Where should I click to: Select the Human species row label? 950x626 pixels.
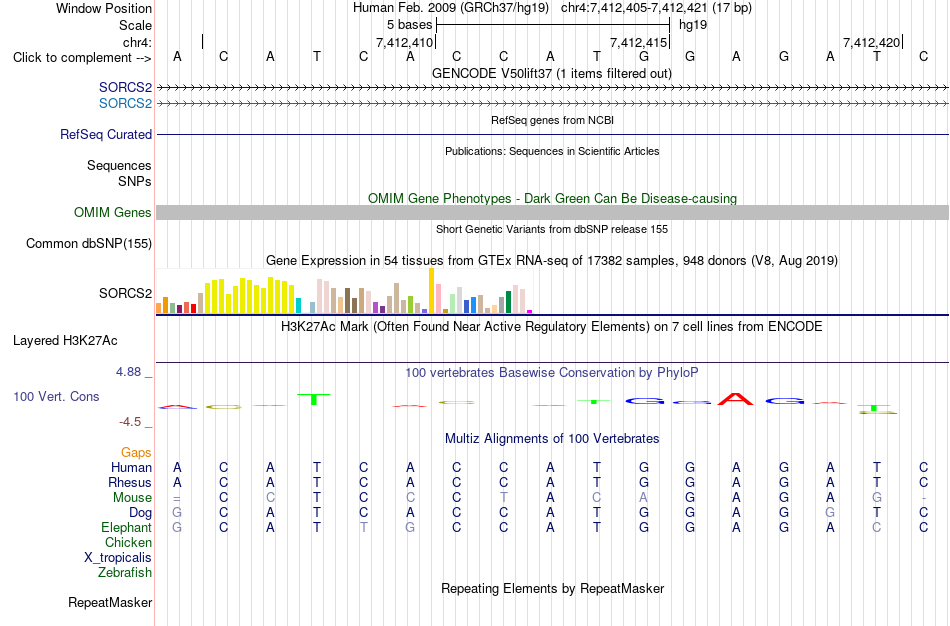coord(131,468)
